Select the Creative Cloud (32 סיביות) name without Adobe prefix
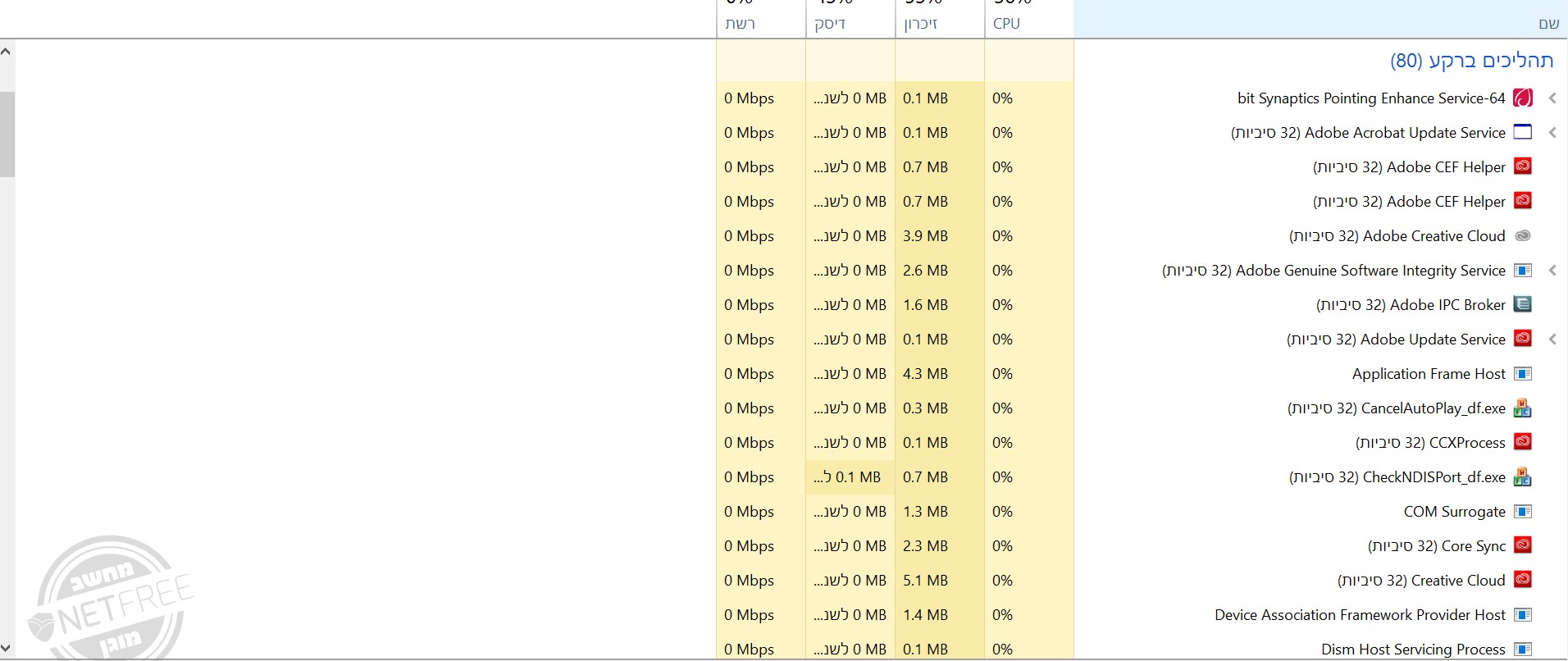Screen dimensions: 1568x661 tap(1421, 581)
